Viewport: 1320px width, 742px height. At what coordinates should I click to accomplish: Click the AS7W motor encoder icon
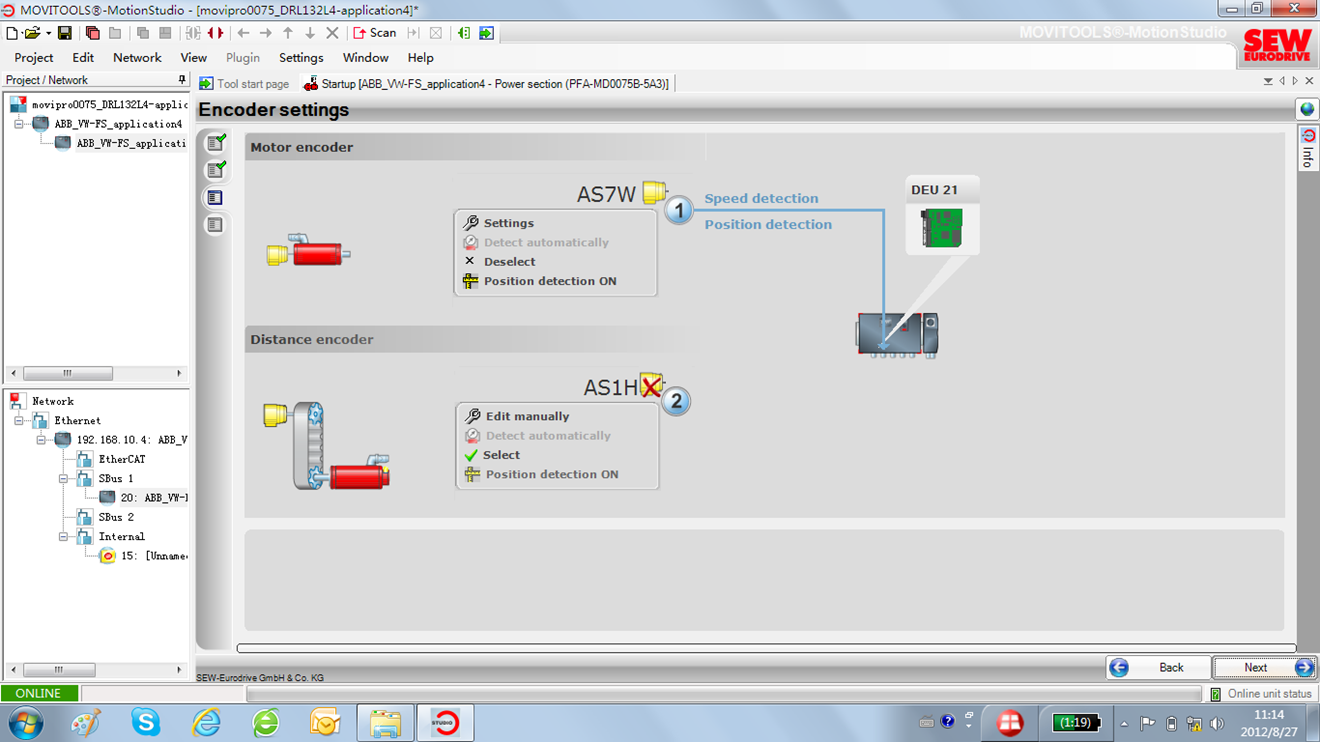(654, 192)
